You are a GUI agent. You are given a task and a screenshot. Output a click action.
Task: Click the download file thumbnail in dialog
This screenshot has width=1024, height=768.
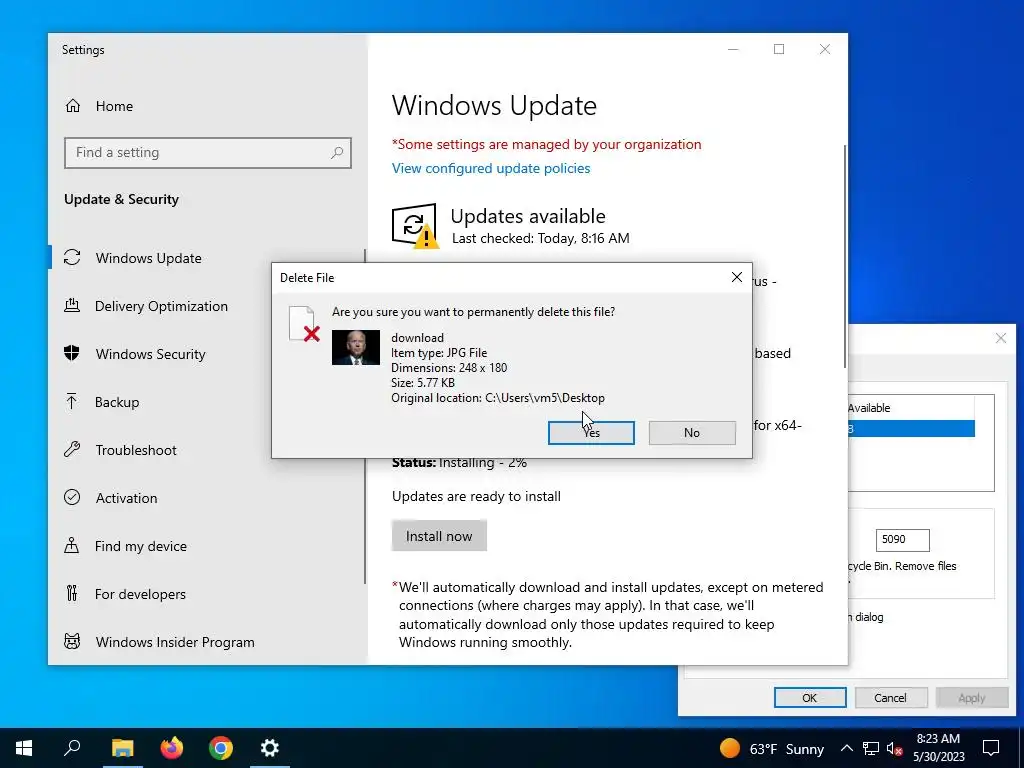pos(355,347)
